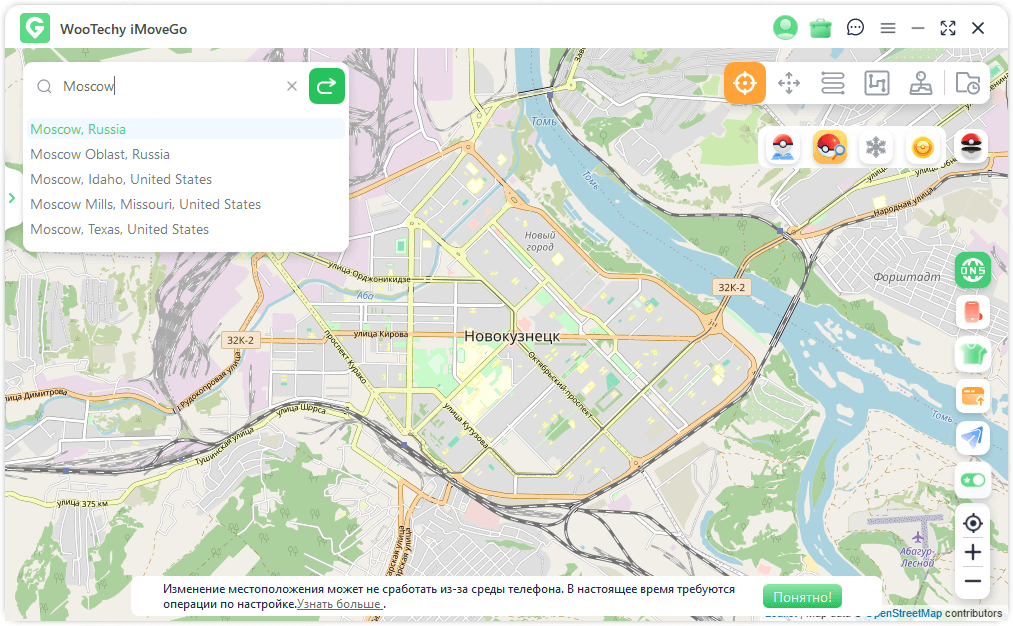
Task: Switch to Jump Teleport mode
Action: click(x=789, y=83)
